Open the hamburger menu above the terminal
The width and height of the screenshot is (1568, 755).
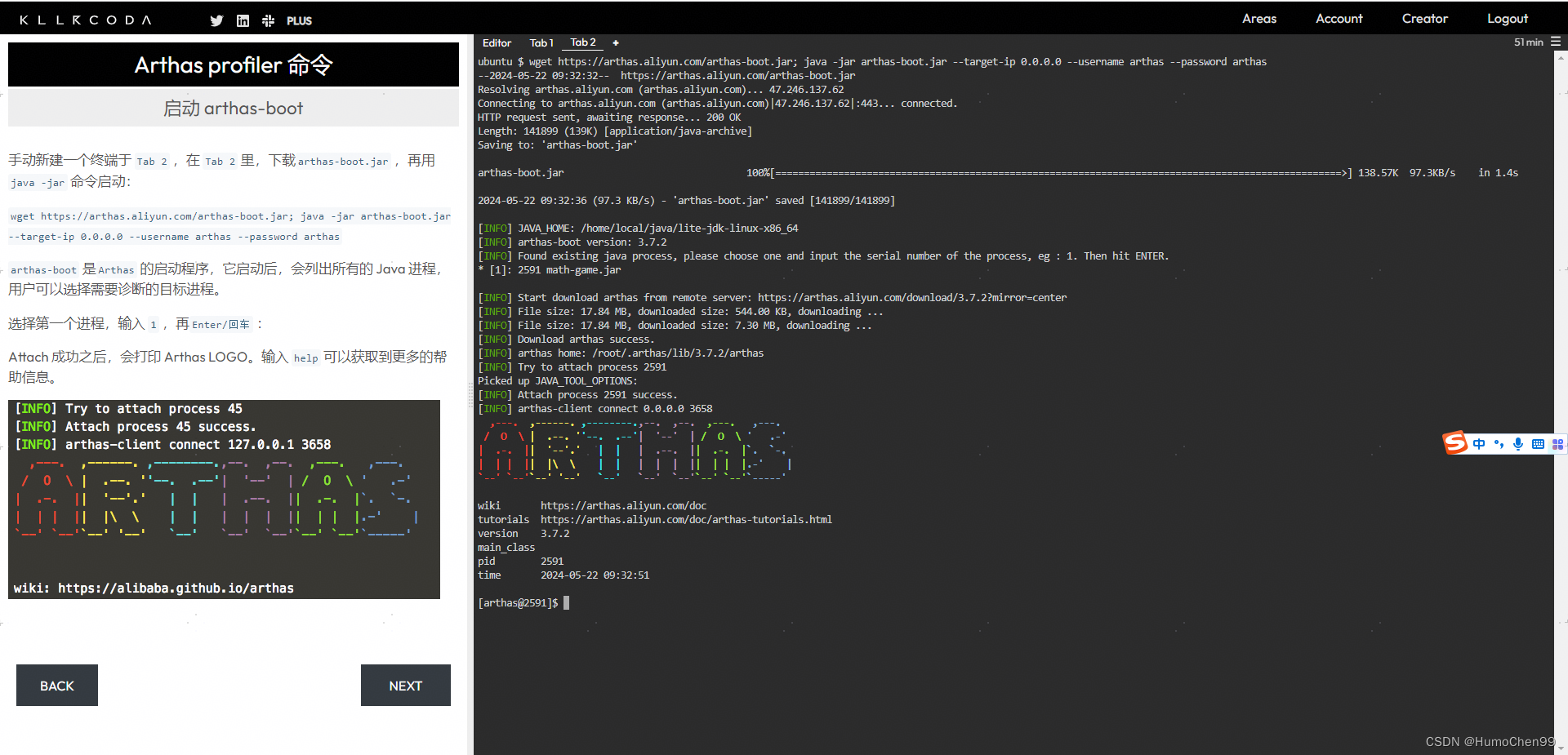(x=1557, y=42)
